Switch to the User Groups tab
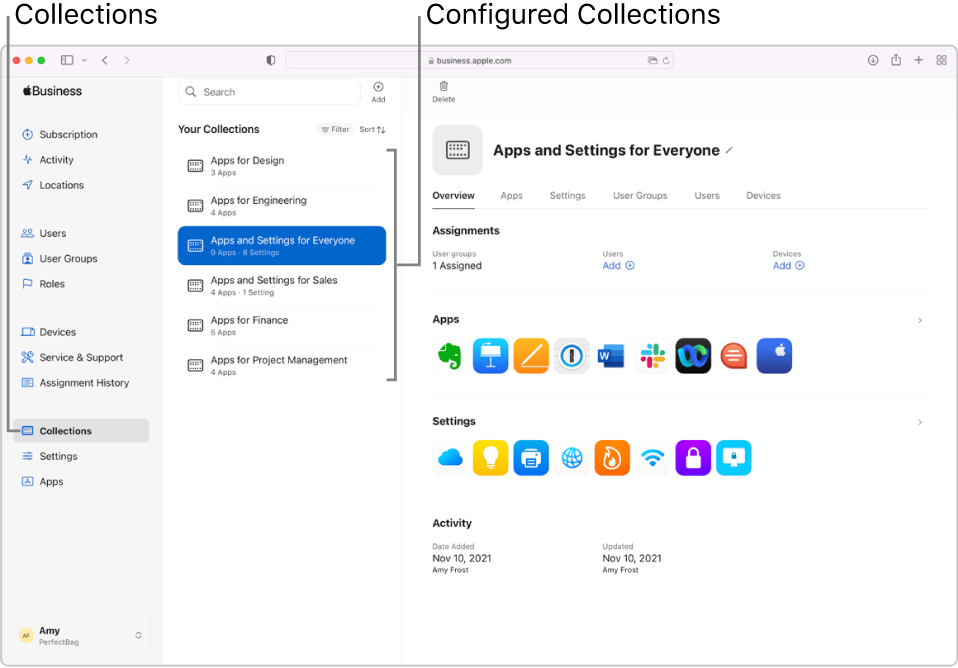Screen dimensions: 958x668 pos(640,195)
